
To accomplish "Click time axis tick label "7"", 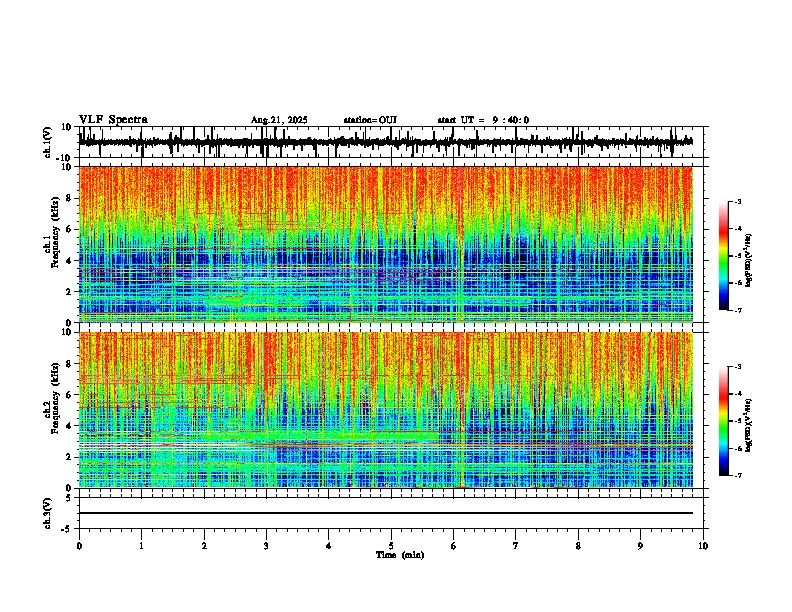I will [x=516, y=546].
